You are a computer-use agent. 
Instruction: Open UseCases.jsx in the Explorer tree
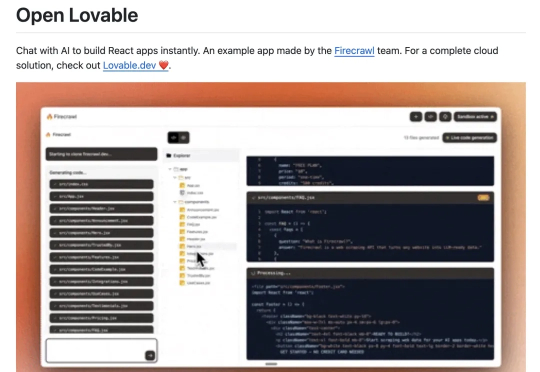click(x=195, y=283)
